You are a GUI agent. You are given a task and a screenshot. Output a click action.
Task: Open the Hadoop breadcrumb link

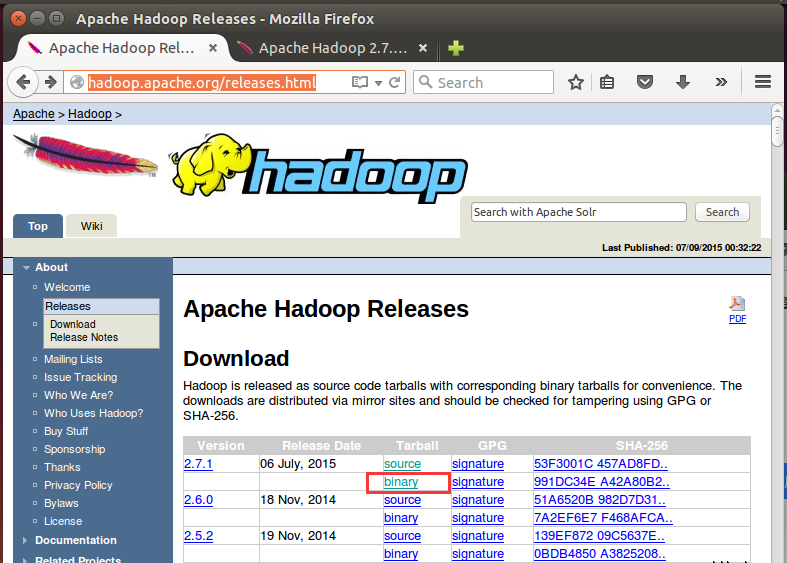coord(90,114)
